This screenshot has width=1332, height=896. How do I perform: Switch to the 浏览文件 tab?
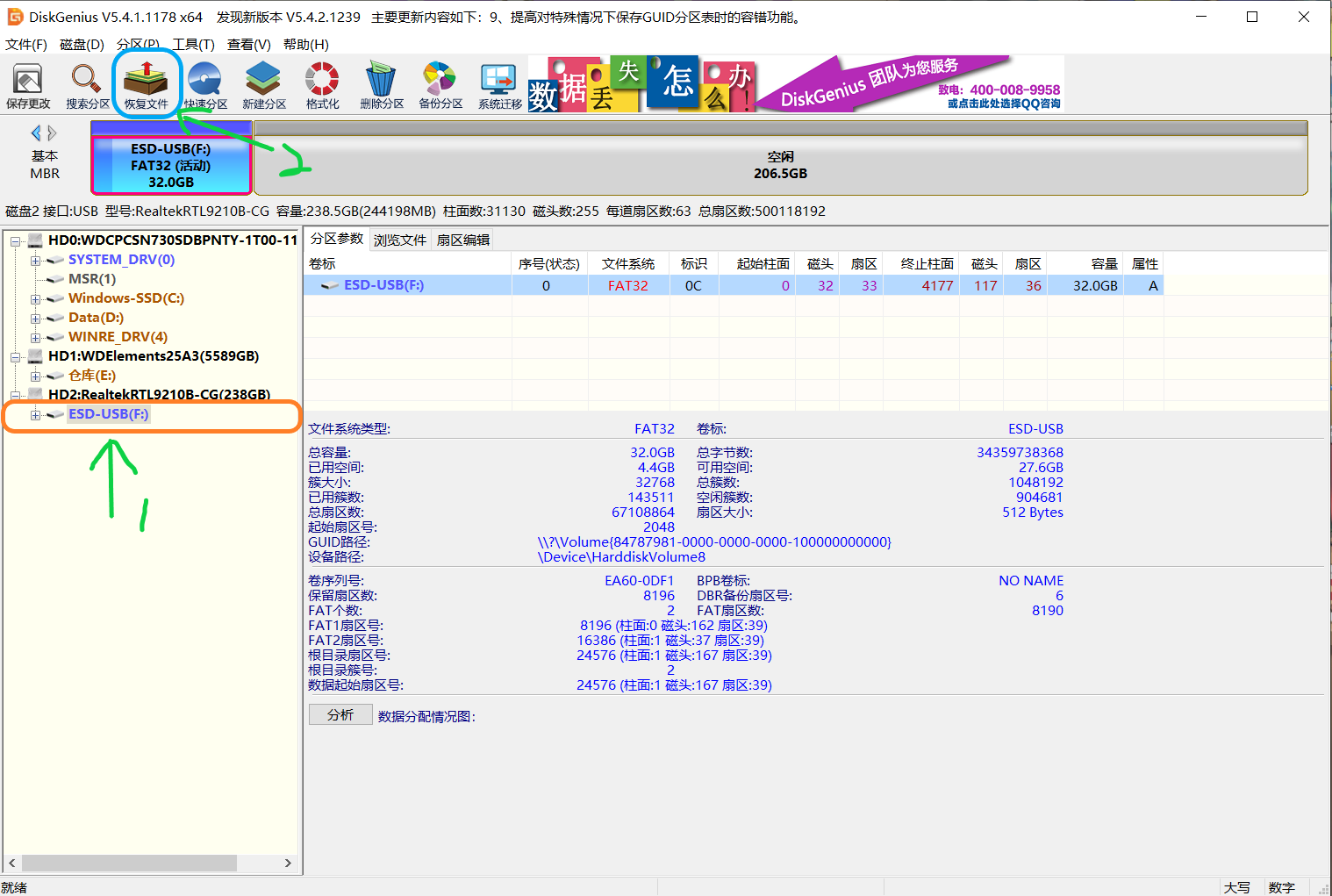pyautogui.click(x=400, y=240)
